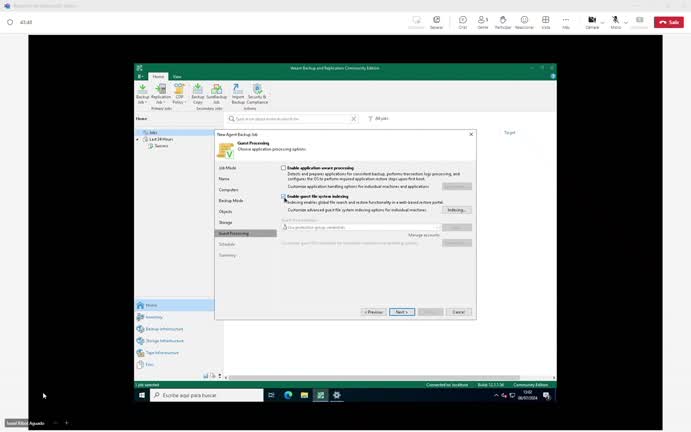
Task: Open File Explorer from the taskbar
Action: pos(304,395)
